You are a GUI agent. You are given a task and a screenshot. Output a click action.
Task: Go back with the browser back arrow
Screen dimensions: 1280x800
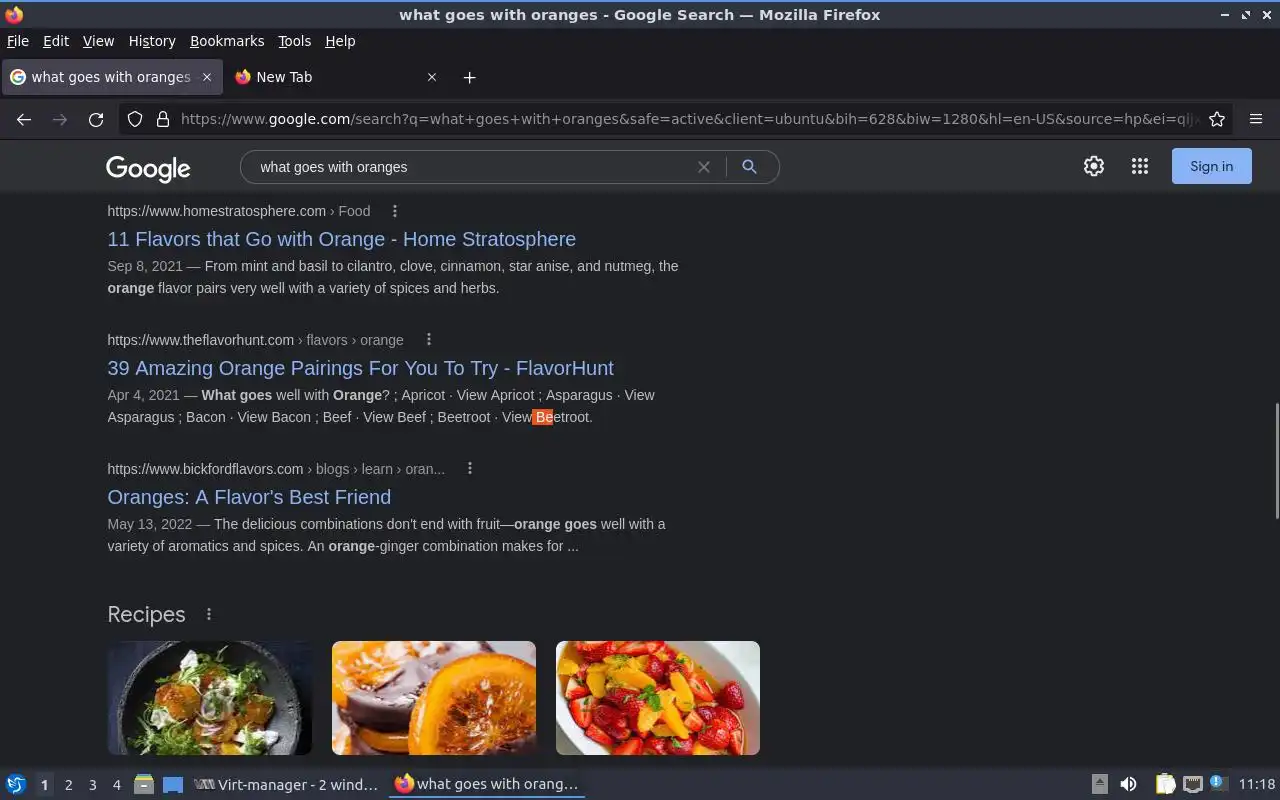pyautogui.click(x=24, y=119)
